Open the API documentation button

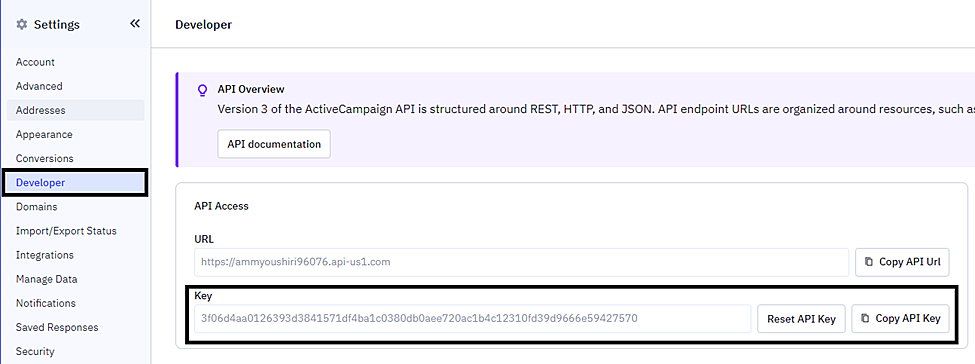[x=274, y=144]
